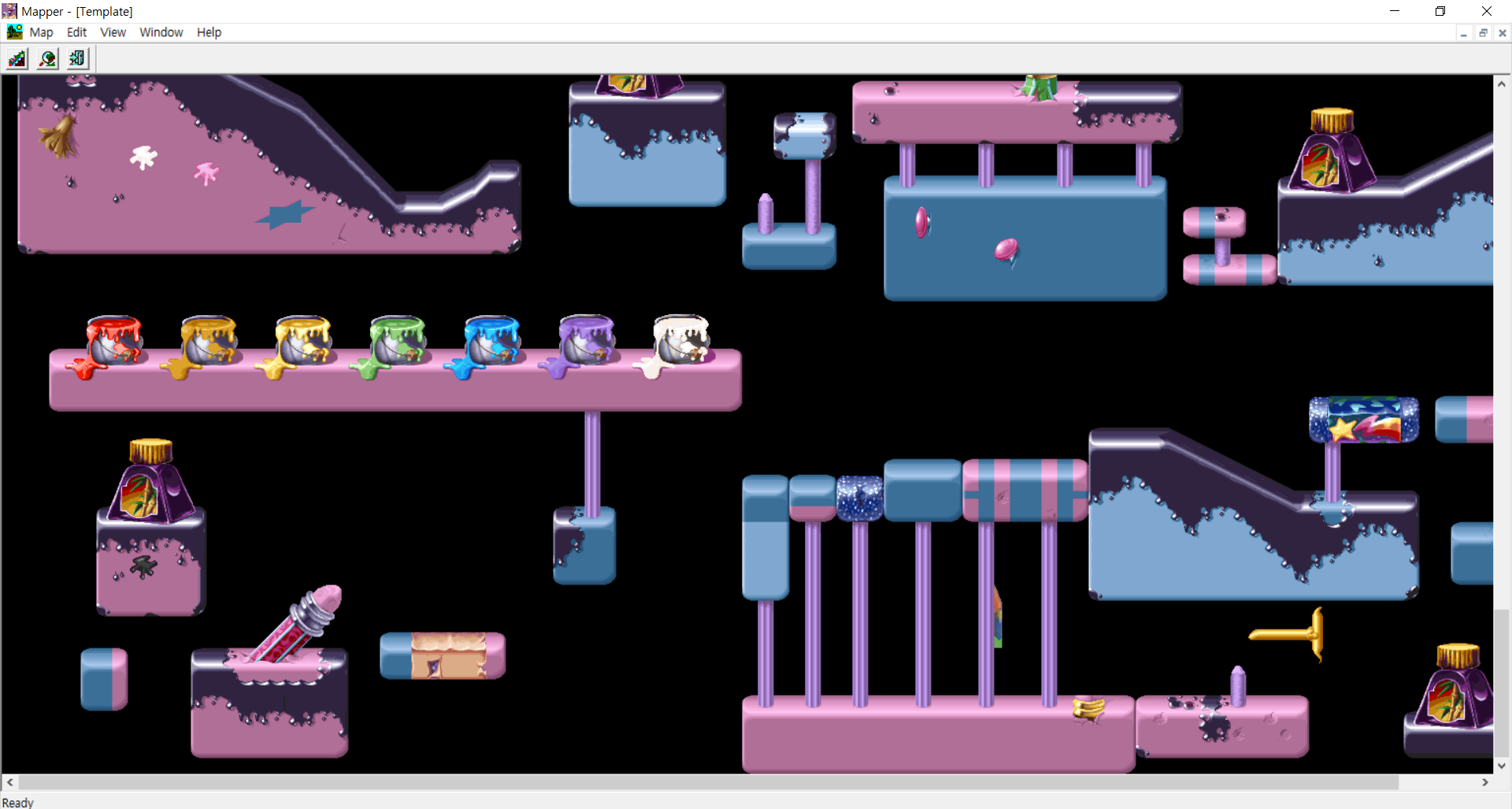
Task: Click the cactus document icon in menu bar
Action: [14, 32]
